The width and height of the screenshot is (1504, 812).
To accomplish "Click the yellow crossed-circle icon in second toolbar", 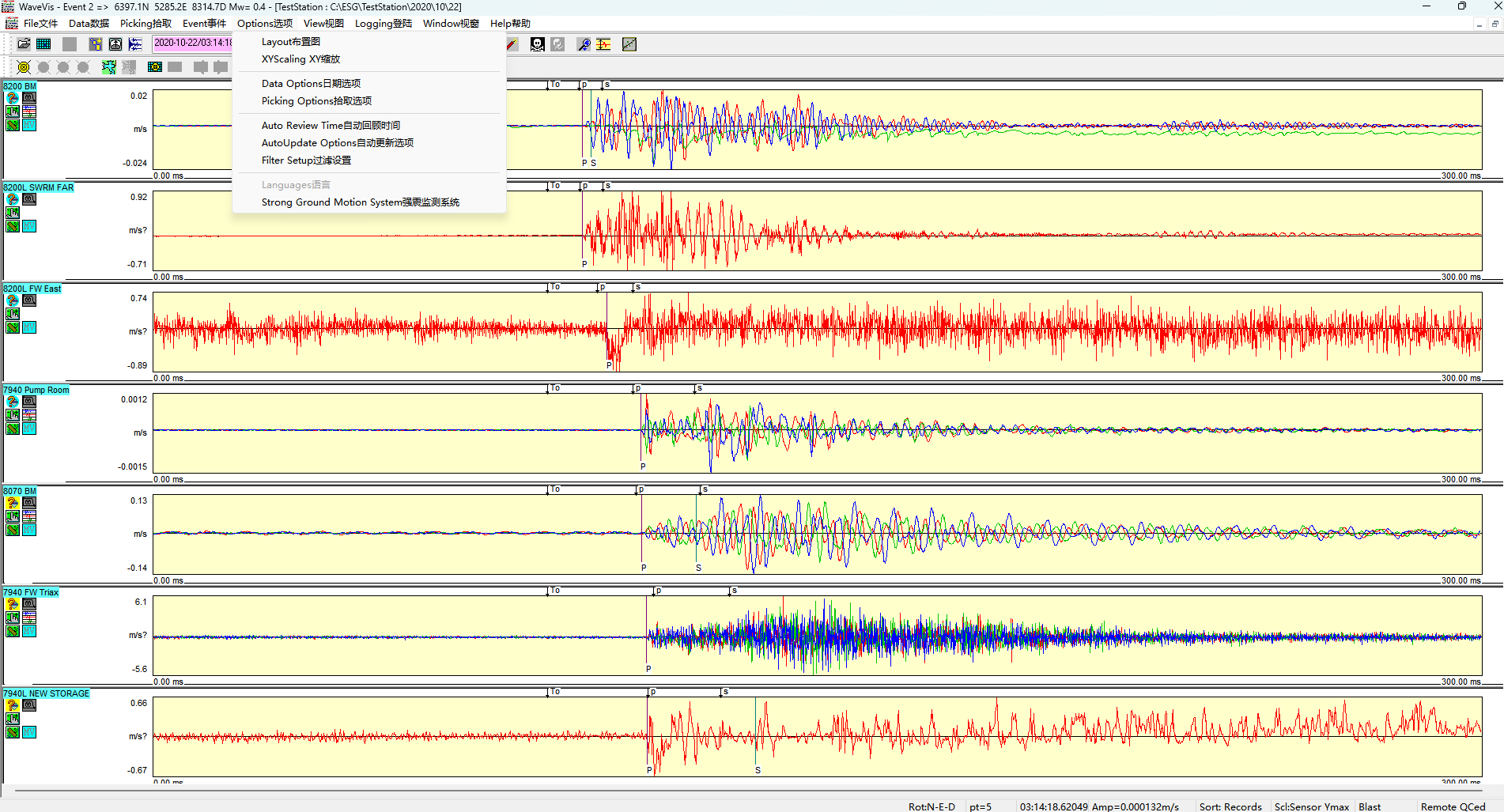I will pos(24,67).
